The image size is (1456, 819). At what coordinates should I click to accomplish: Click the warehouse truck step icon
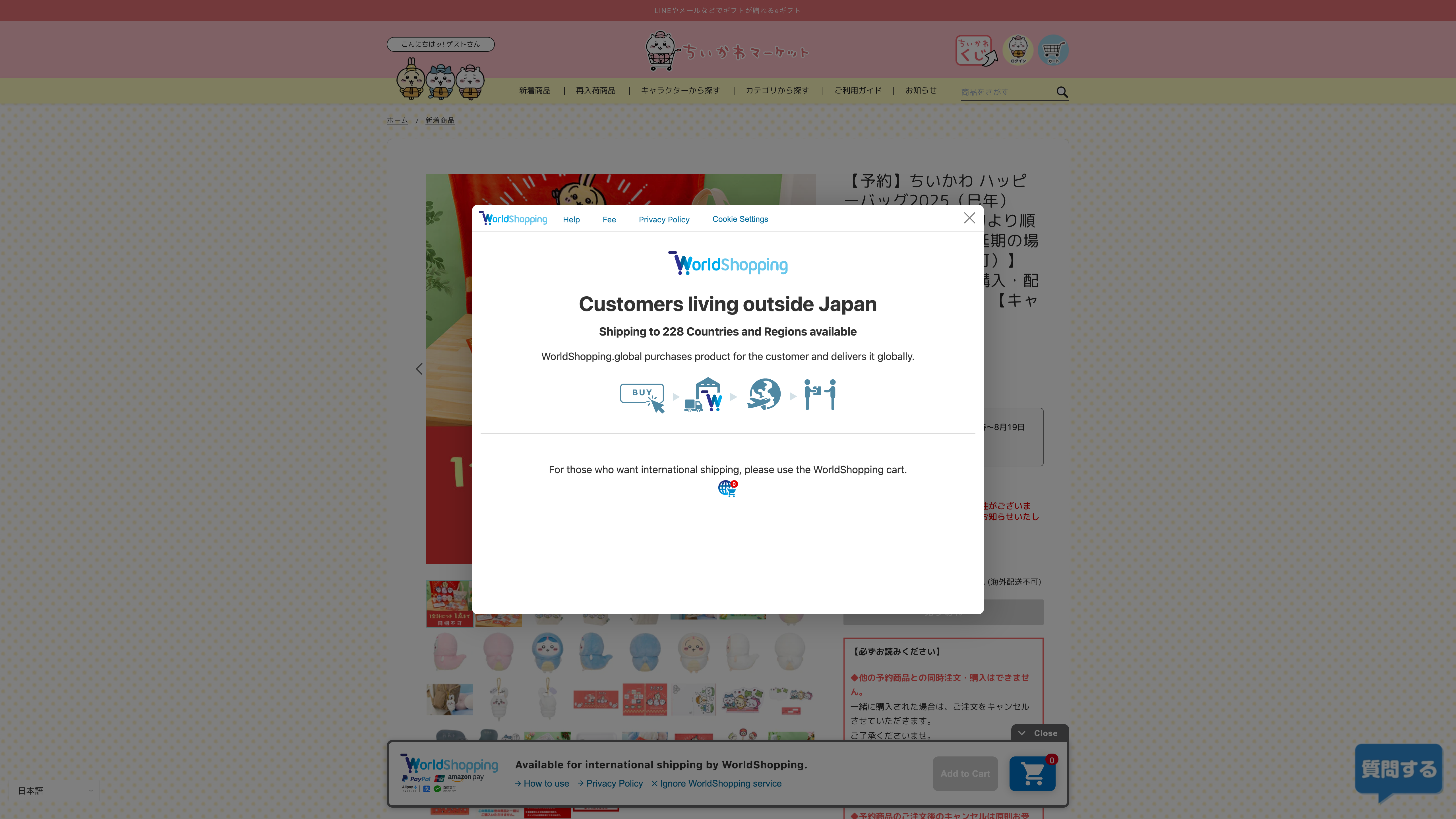pyautogui.click(x=704, y=394)
